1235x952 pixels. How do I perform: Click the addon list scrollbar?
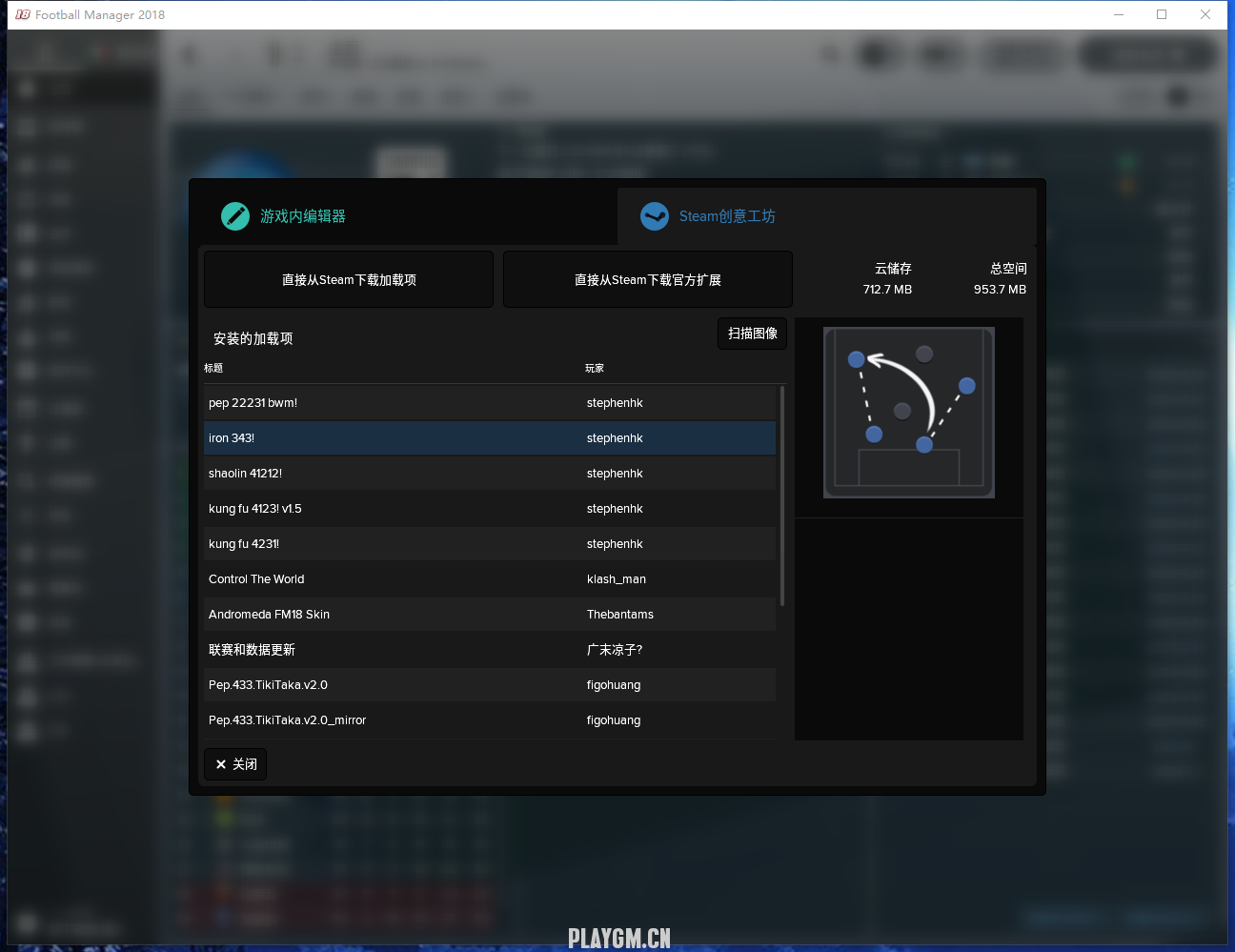click(x=782, y=496)
